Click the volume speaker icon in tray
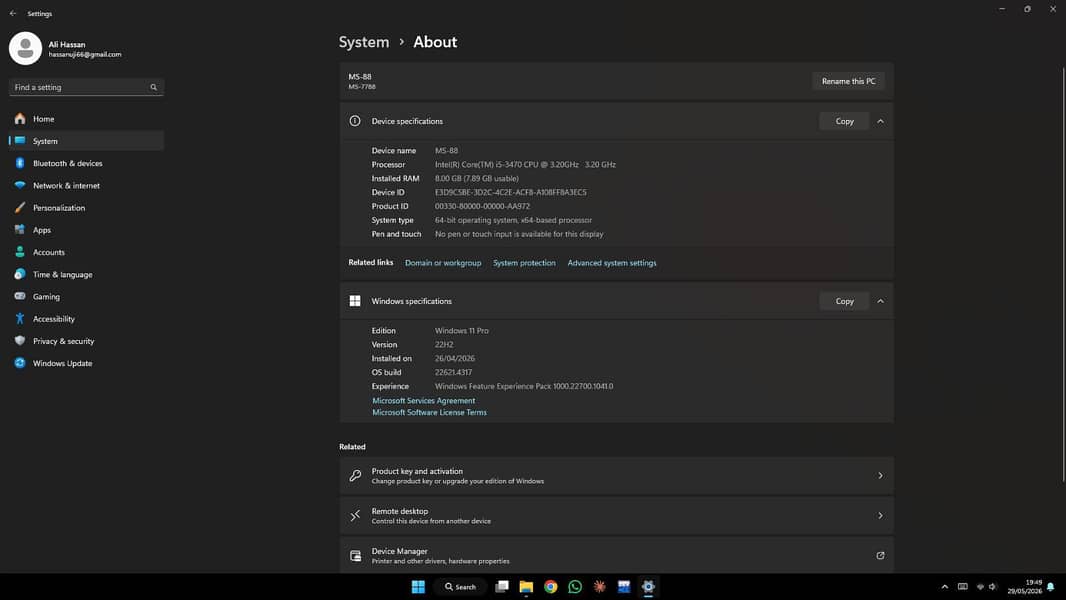Image resolution: width=1066 pixels, height=600 pixels. click(993, 586)
